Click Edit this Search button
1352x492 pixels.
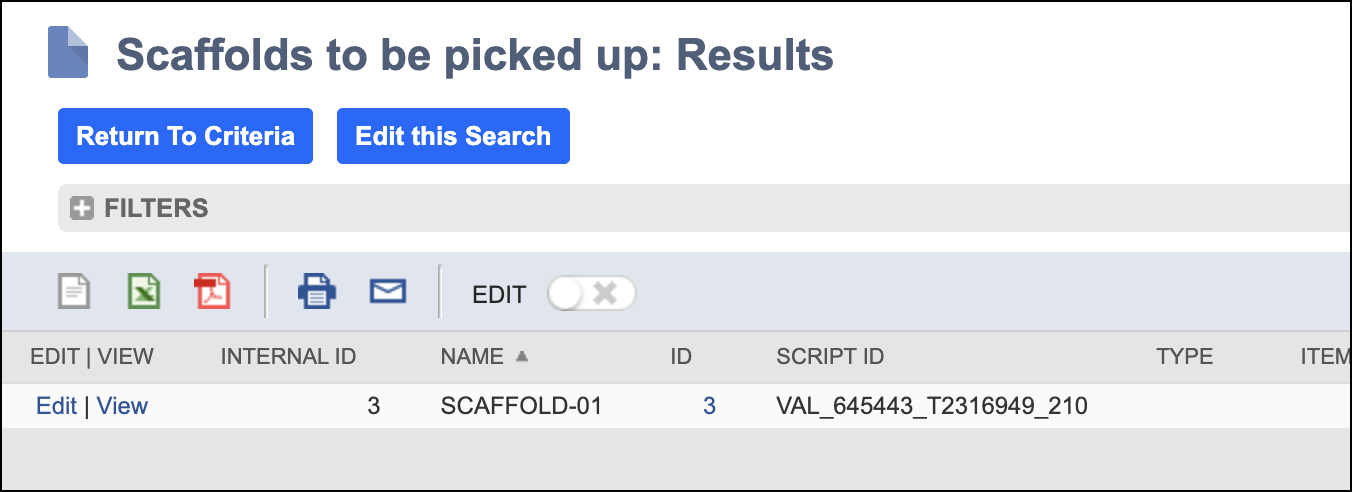453,136
